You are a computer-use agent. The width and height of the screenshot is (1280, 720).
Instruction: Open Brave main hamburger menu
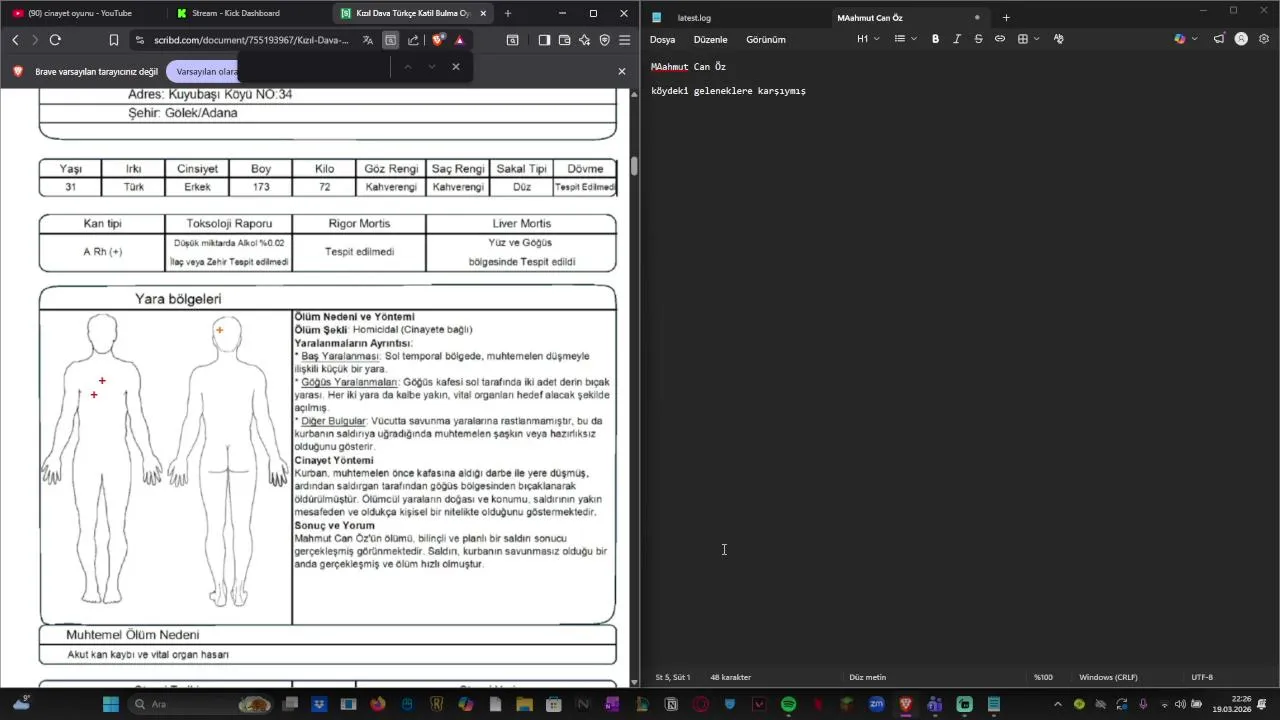tap(625, 40)
